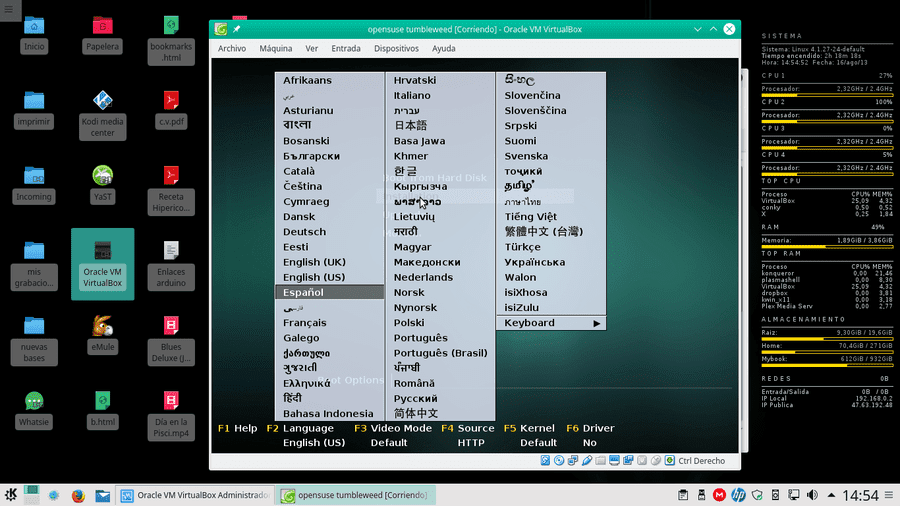Show hidden system tray icons arrow
900x506 pixels.
(831, 495)
